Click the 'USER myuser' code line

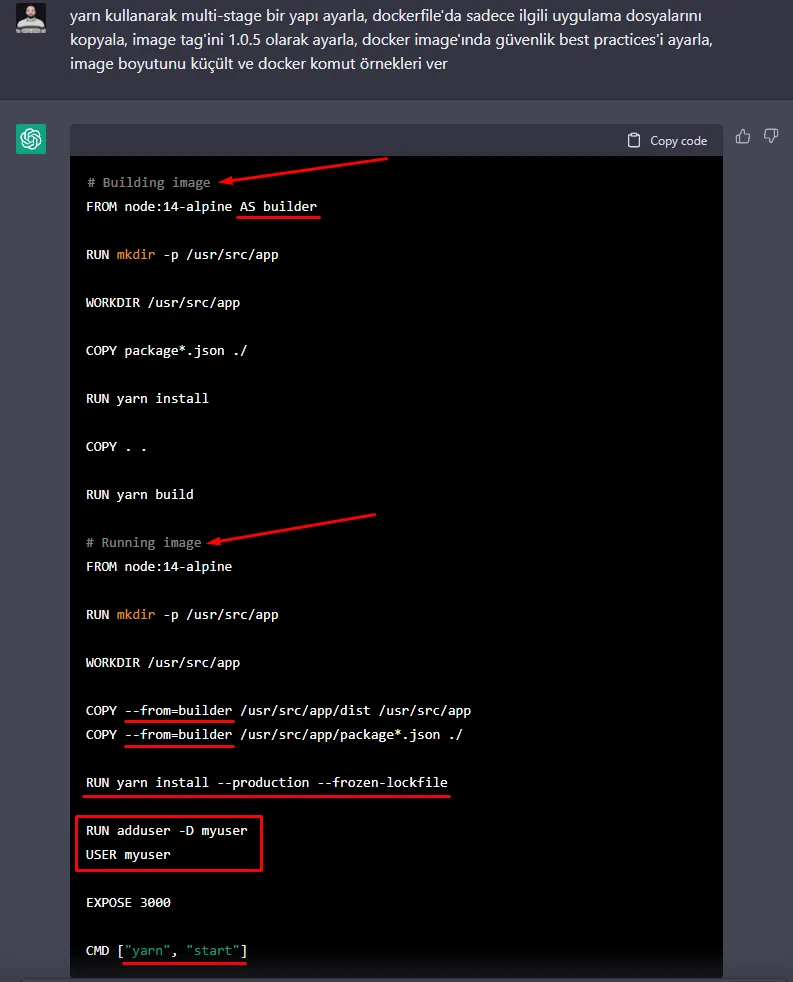click(128, 855)
